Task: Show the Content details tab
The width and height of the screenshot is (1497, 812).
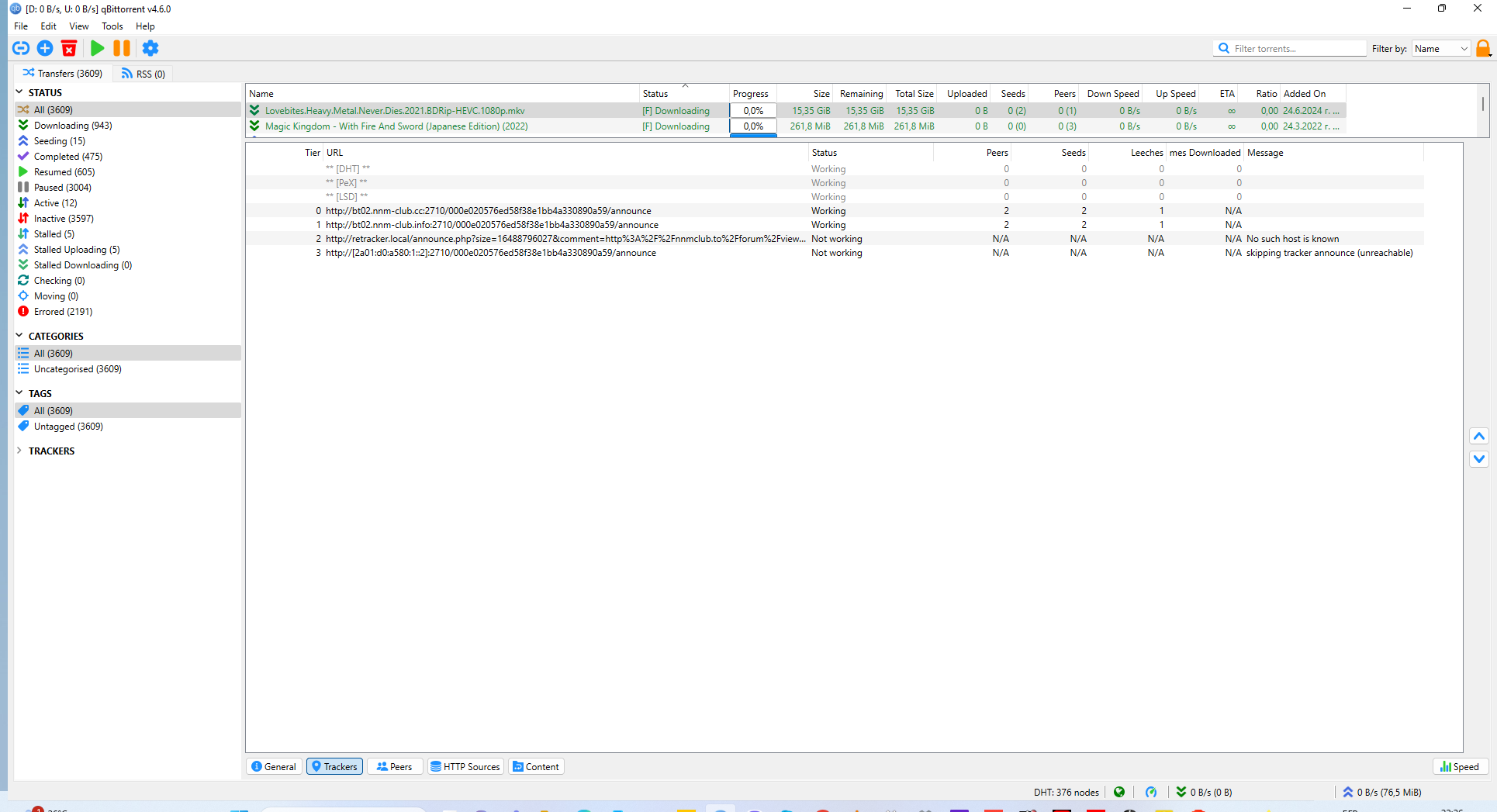Action: click(536, 767)
